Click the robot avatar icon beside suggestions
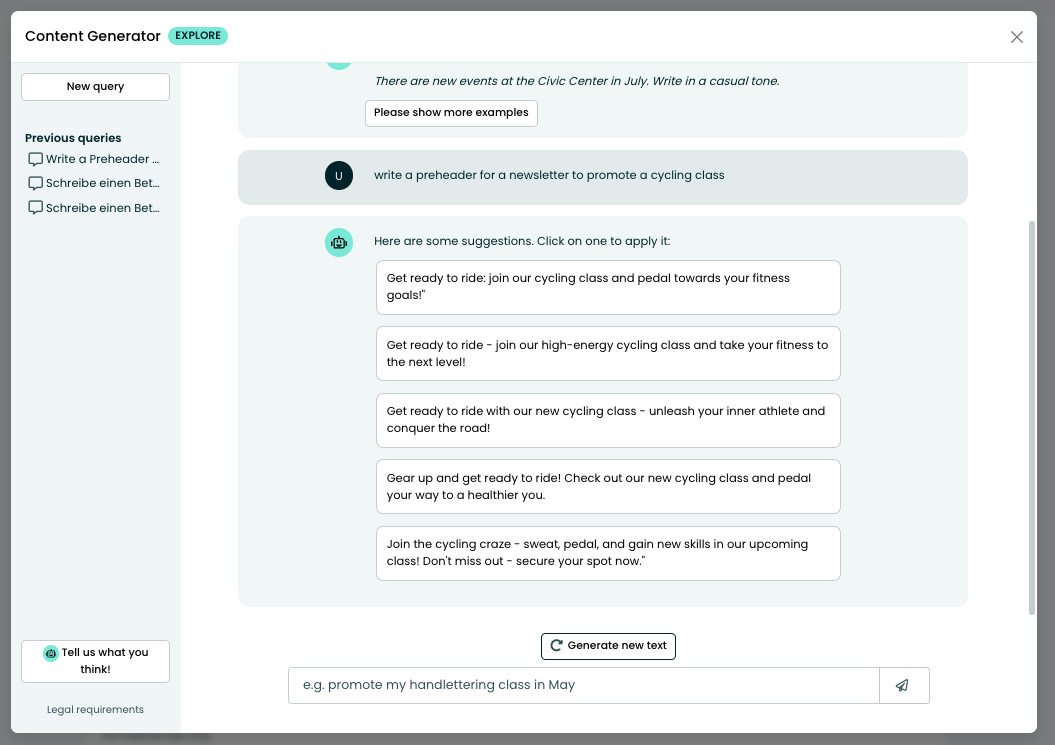This screenshot has width=1055, height=745. pyautogui.click(x=339, y=242)
